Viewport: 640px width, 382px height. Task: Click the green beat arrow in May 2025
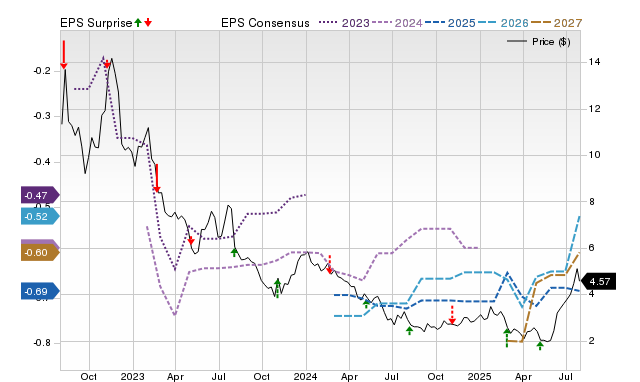point(540,346)
